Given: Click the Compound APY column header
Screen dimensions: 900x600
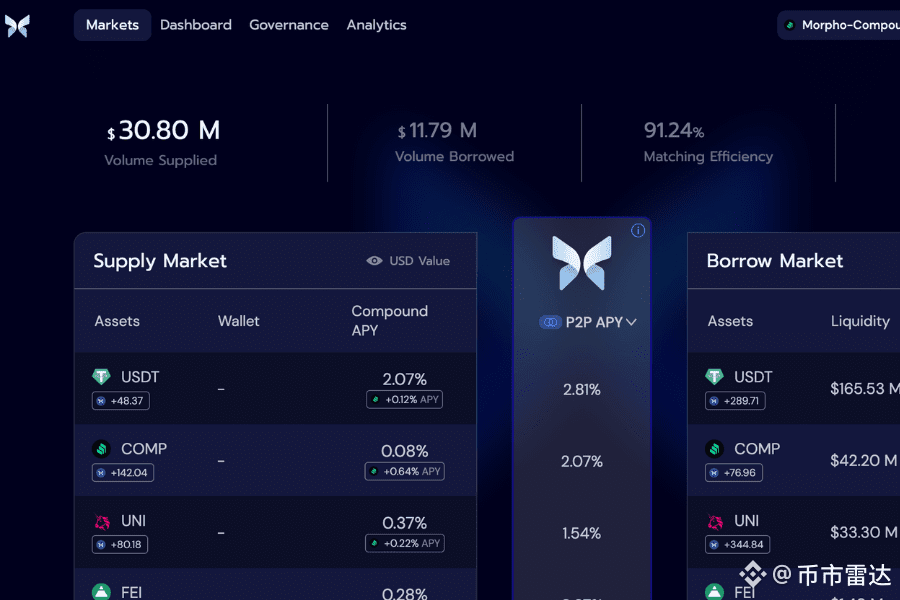Looking at the screenshot, I should coord(390,320).
